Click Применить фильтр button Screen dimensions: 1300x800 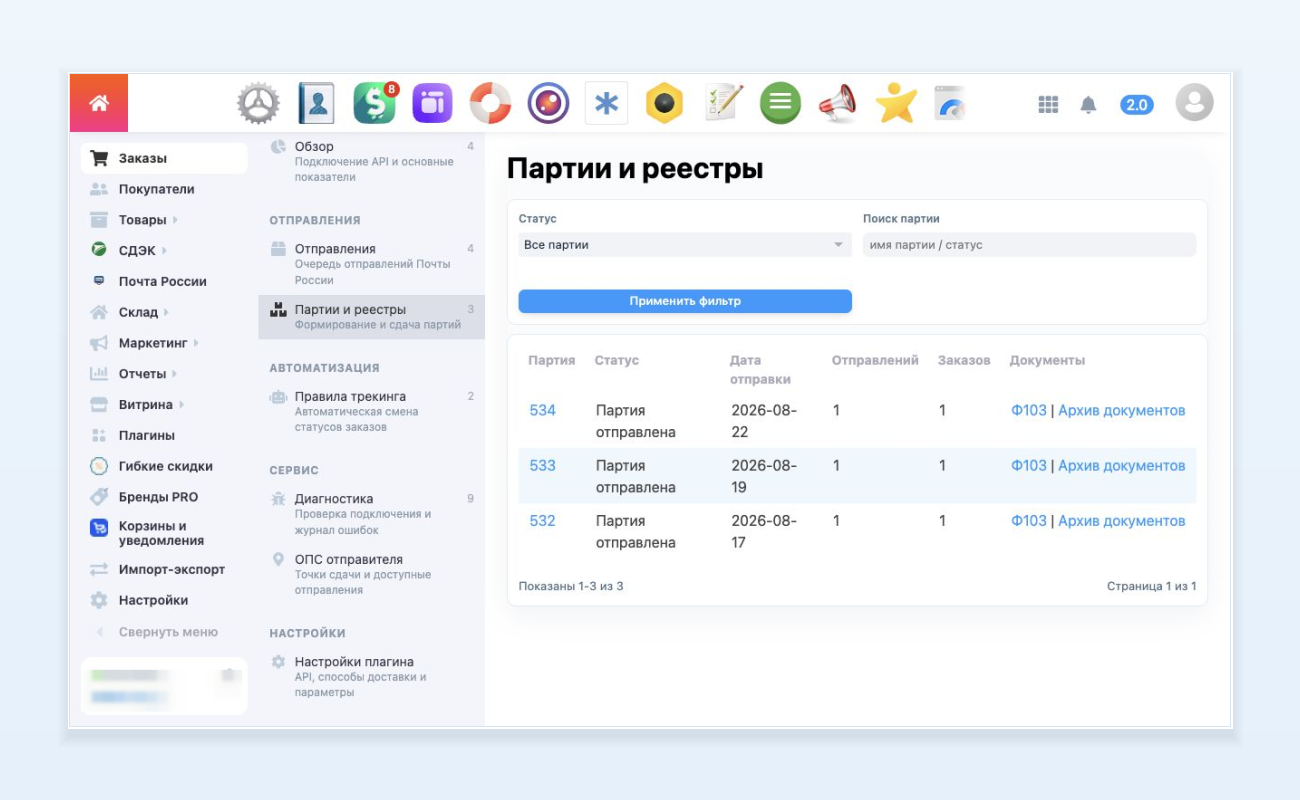point(685,301)
